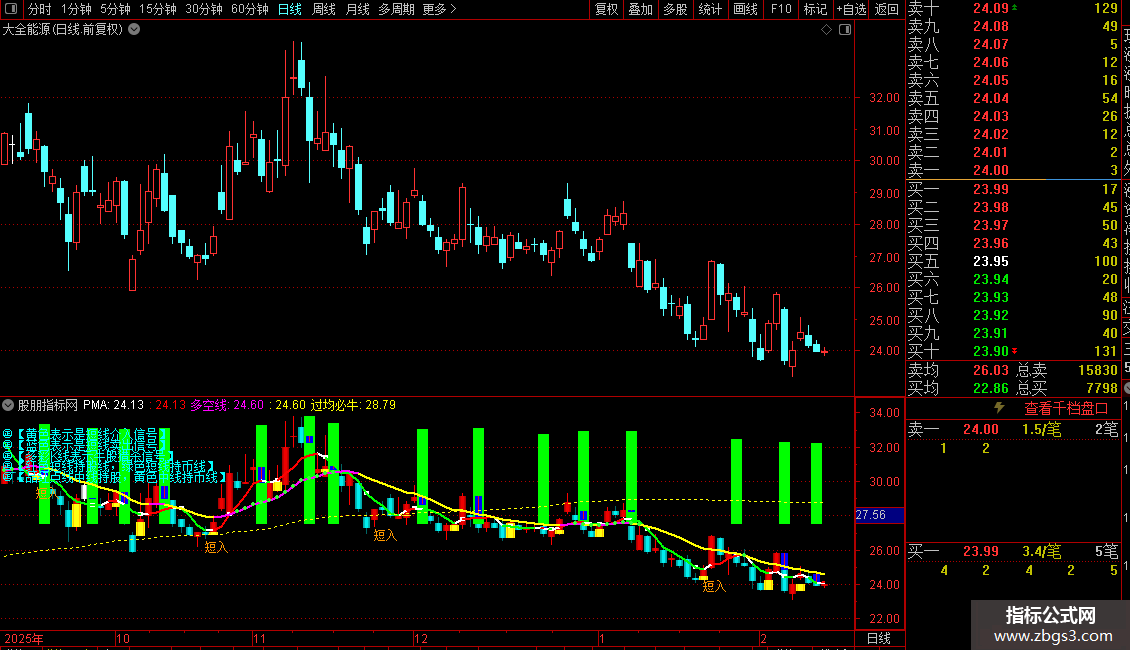Image resolution: width=1130 pixels, height=650 pixels.
Task: Click the 买一 price 23.99 in order book
Action: (990, 190)
